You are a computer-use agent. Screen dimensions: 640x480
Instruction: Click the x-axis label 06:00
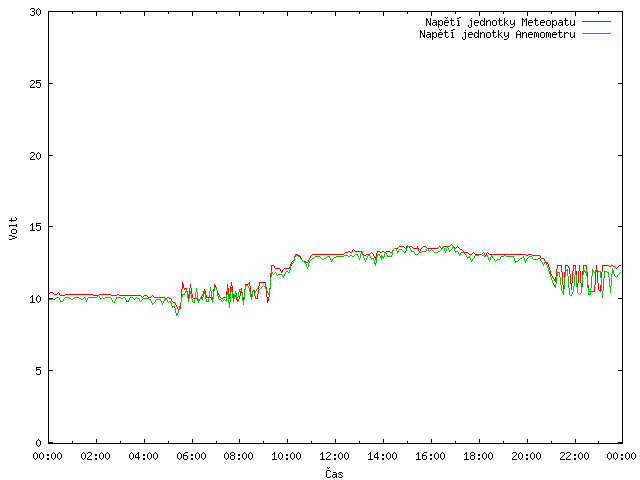tap(191, 456)
